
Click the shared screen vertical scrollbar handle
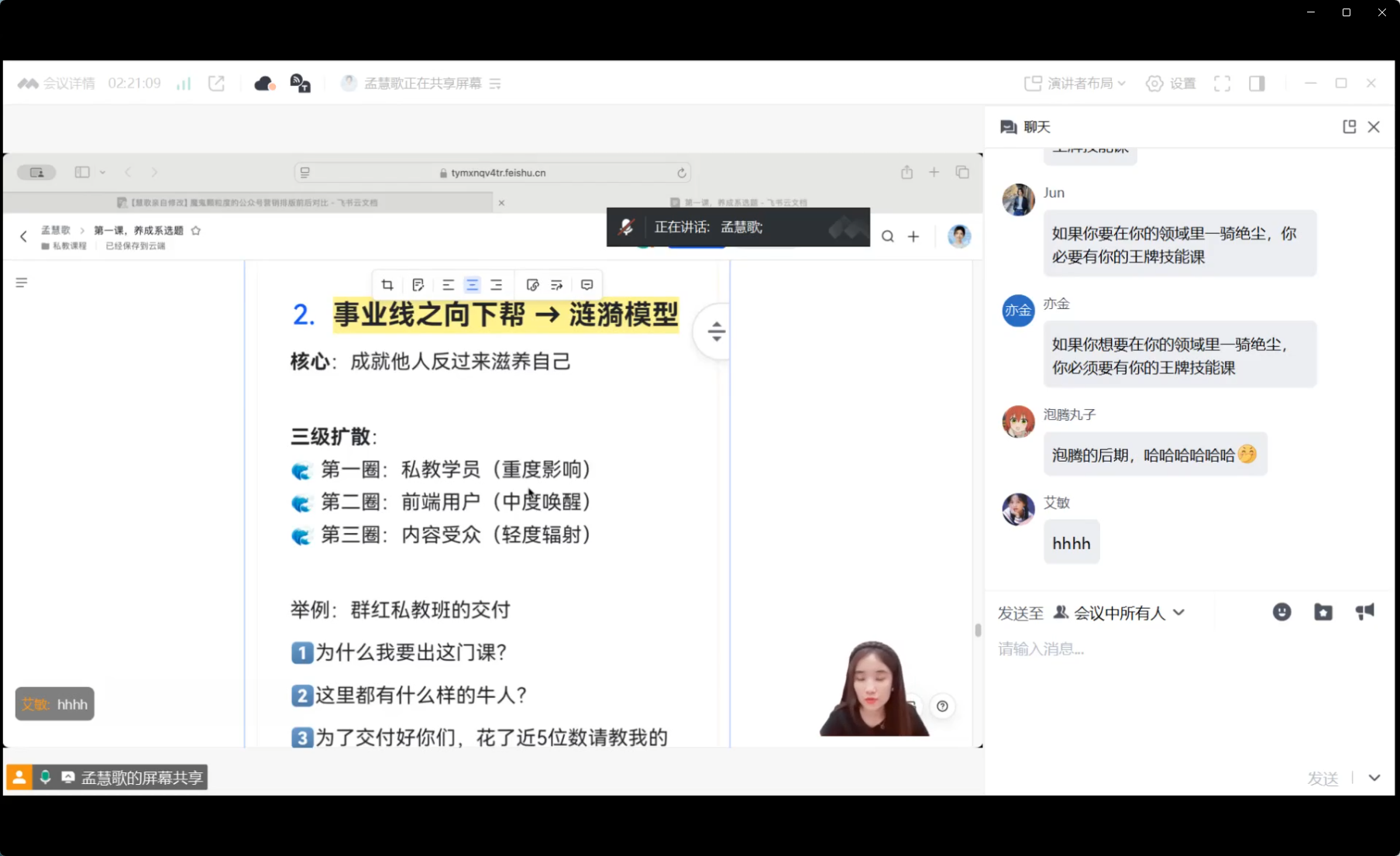tap(978, 631)
